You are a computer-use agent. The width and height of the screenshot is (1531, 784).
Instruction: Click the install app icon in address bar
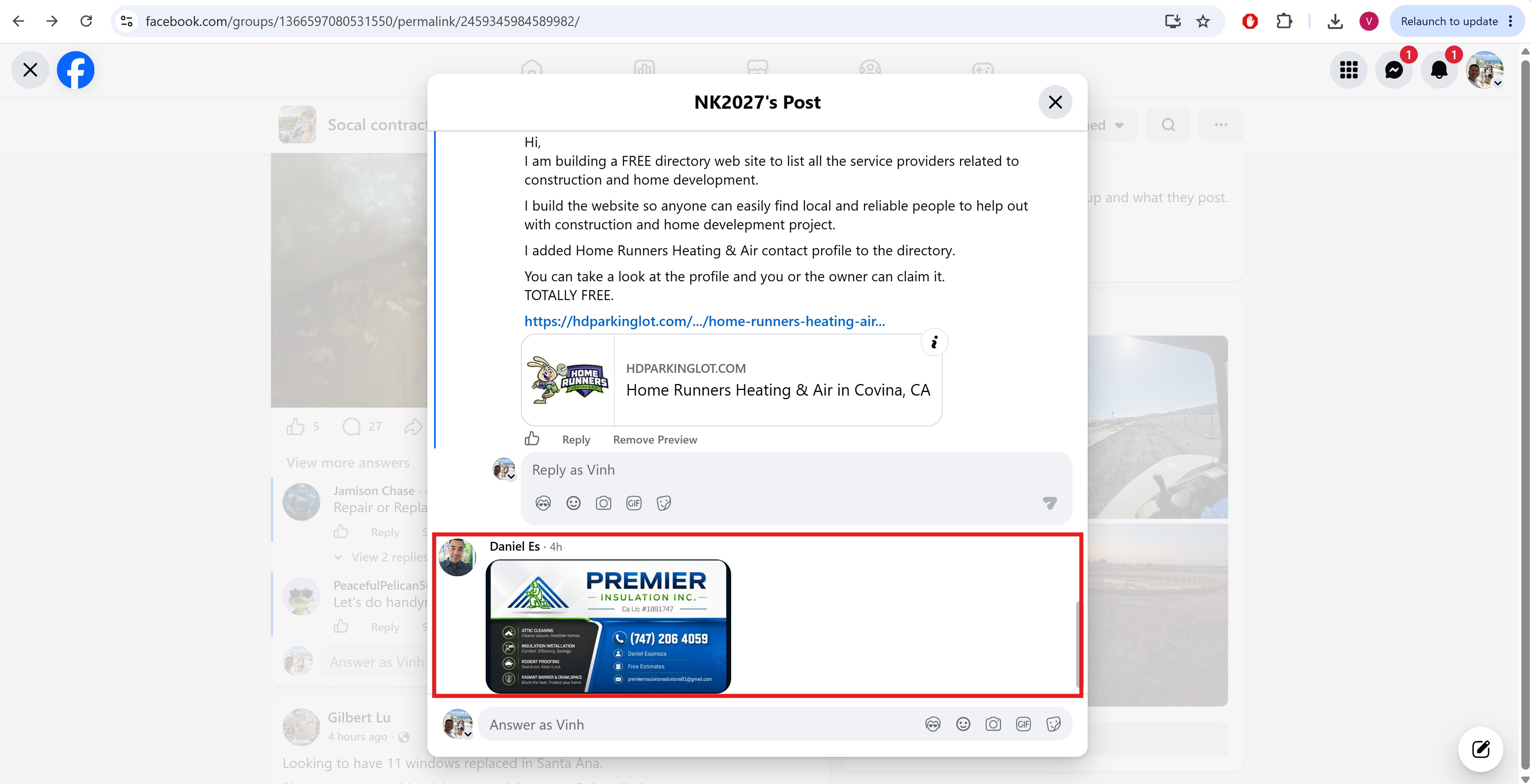[x=1172, y=22]
